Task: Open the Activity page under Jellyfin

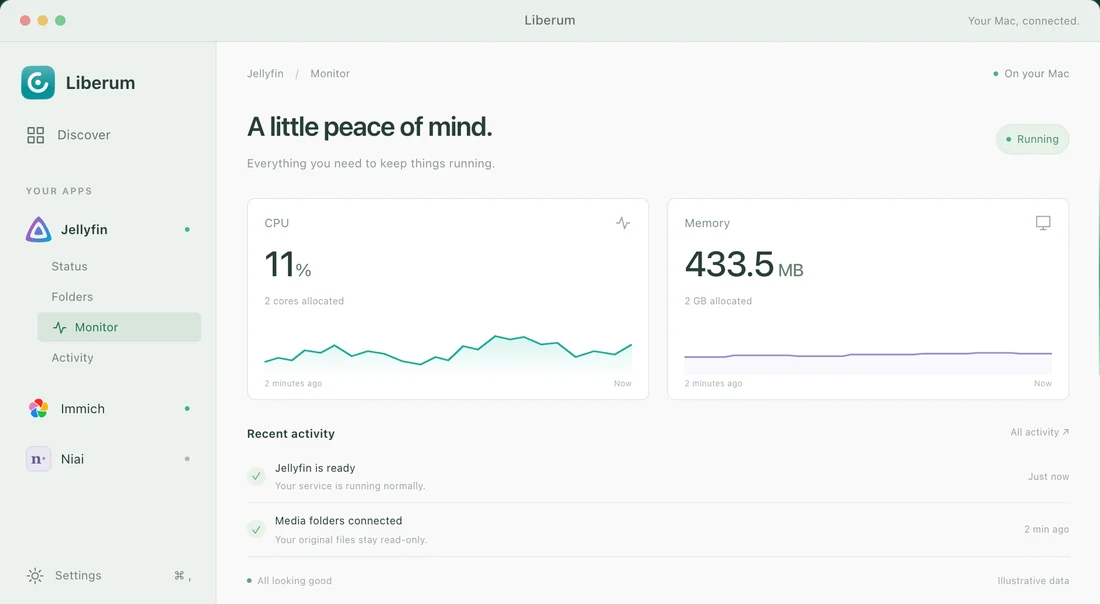Action: click(x=72, y=358)
